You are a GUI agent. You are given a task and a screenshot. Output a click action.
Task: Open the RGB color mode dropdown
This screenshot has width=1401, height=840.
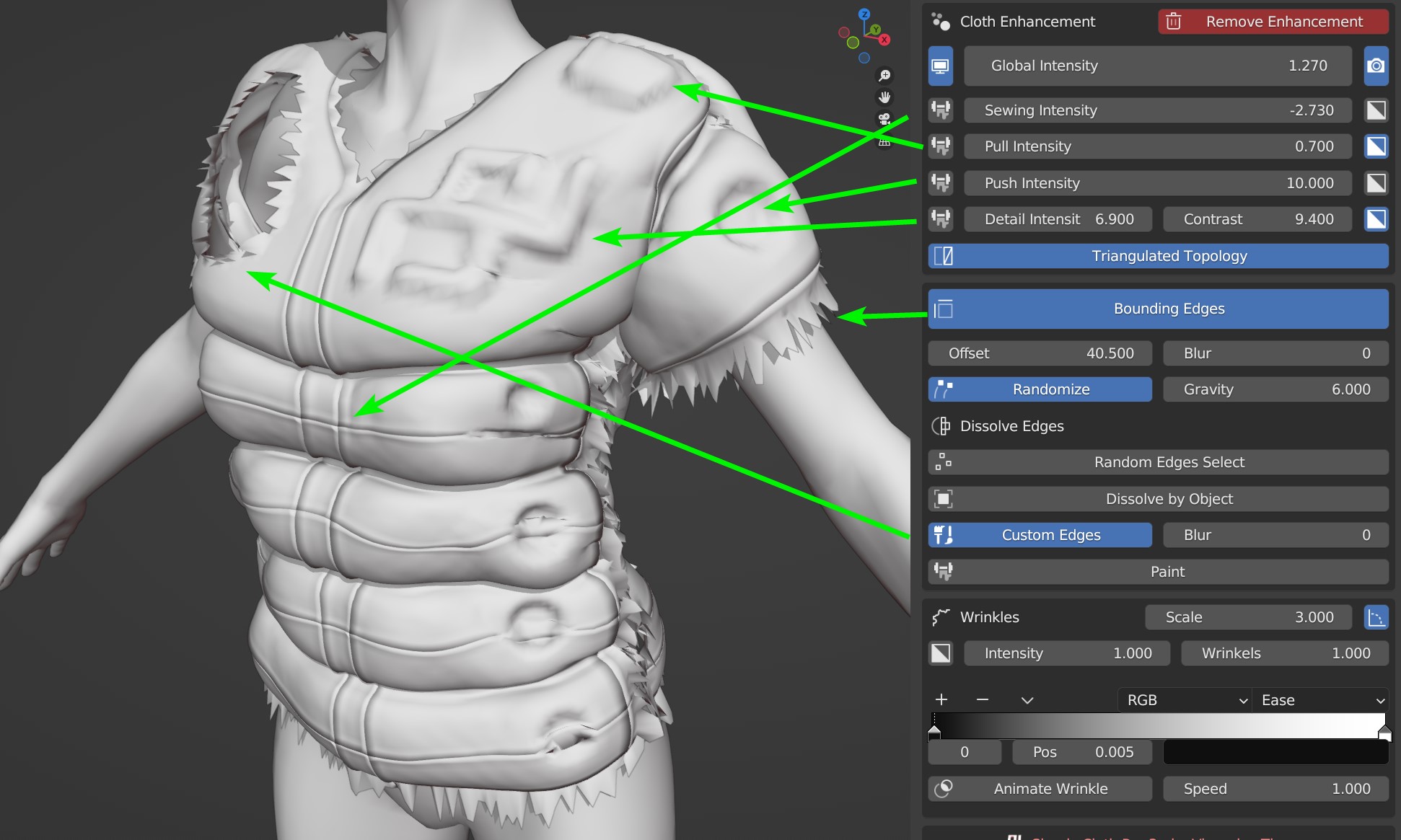[1184, 700]
